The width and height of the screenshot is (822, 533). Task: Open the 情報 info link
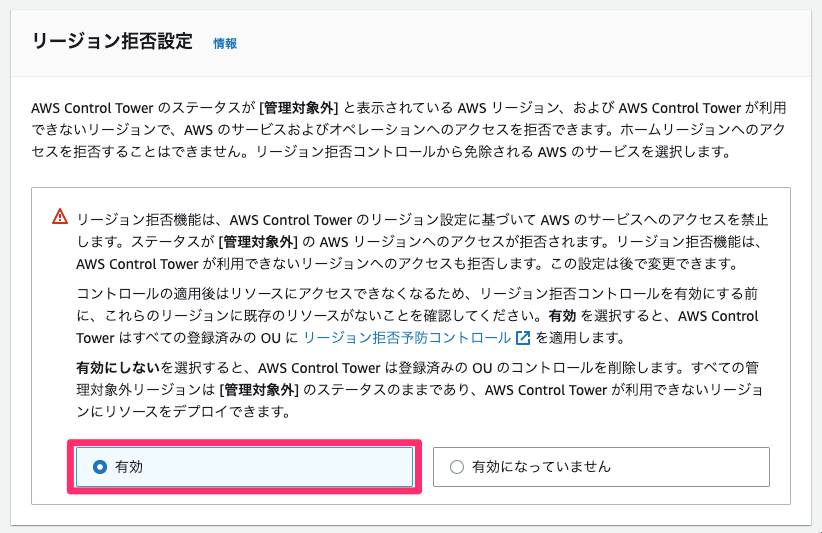point(225,43)
